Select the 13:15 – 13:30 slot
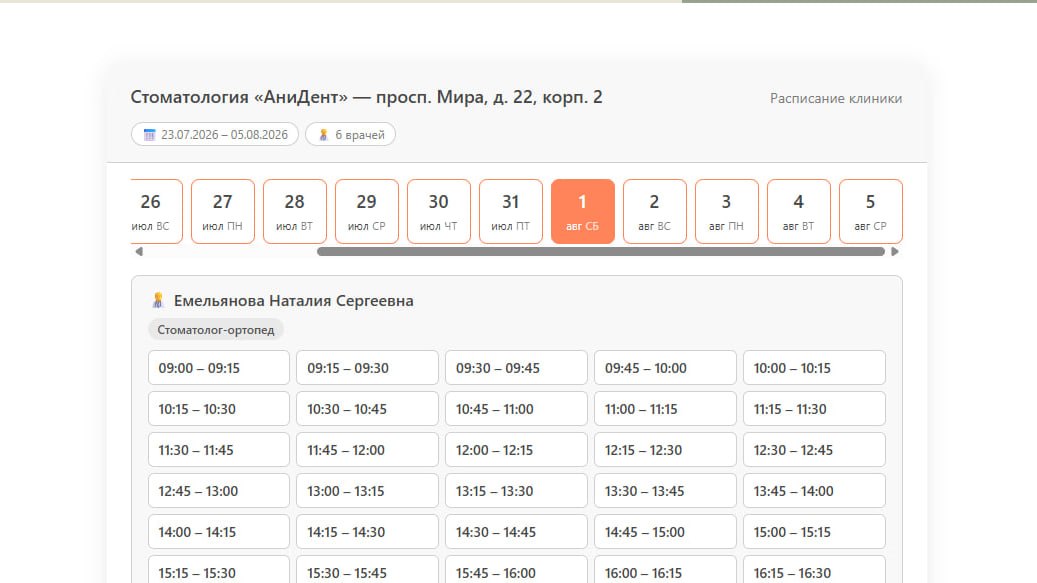This screenshot has height=583, width=1037. tap(517, 490)
